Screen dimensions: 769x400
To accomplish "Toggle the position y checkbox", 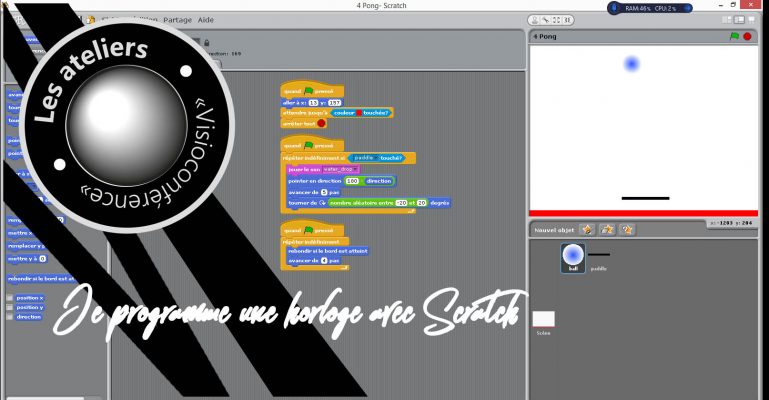I will pos(10,307).
